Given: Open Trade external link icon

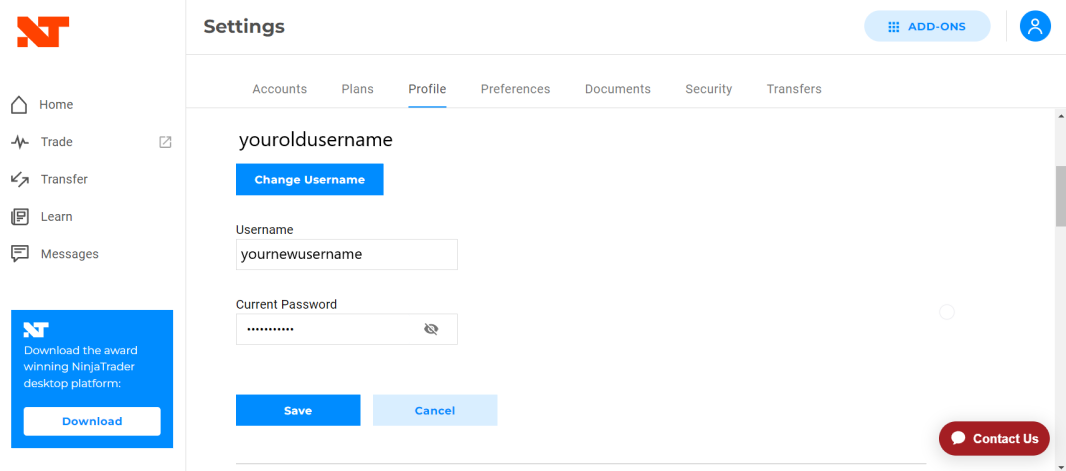Looking at the screenshot, I should (166, 142).
